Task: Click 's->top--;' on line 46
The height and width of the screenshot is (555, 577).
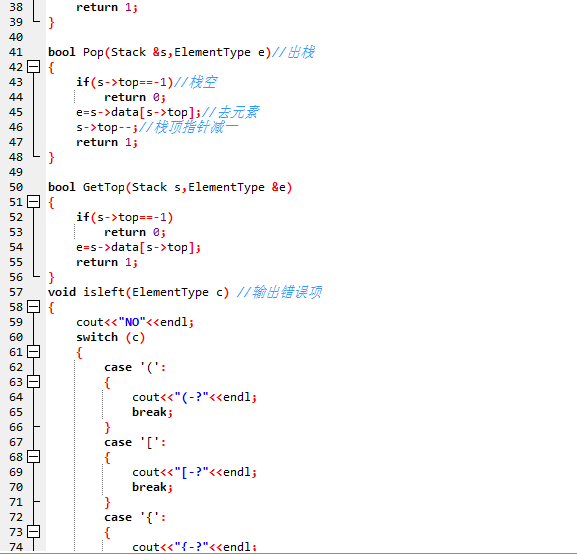Action: (107, 127)
